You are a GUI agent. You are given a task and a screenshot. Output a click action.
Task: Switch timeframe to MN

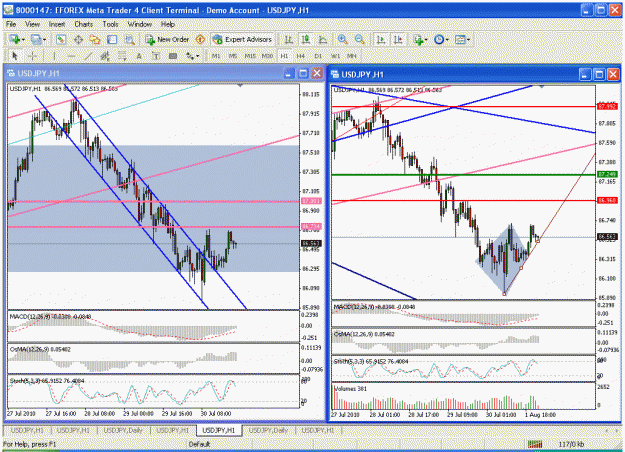pos(352,56)
